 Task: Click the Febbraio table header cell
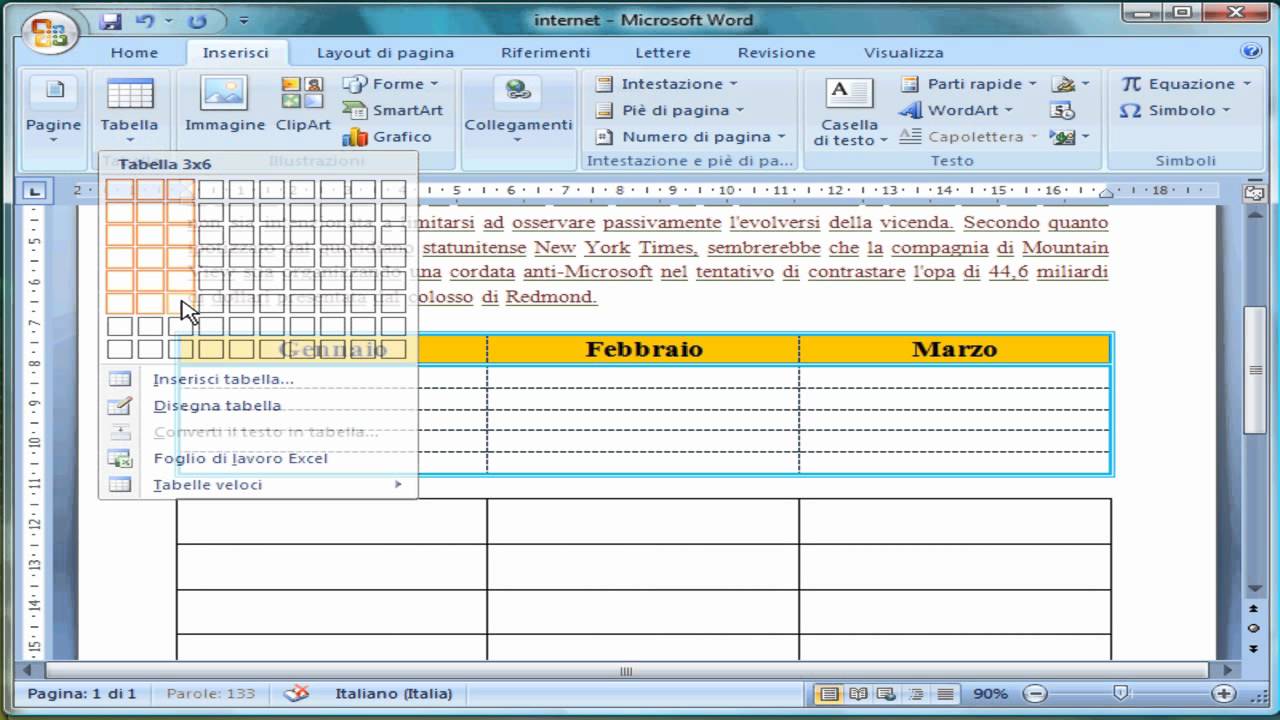(643, 349)
